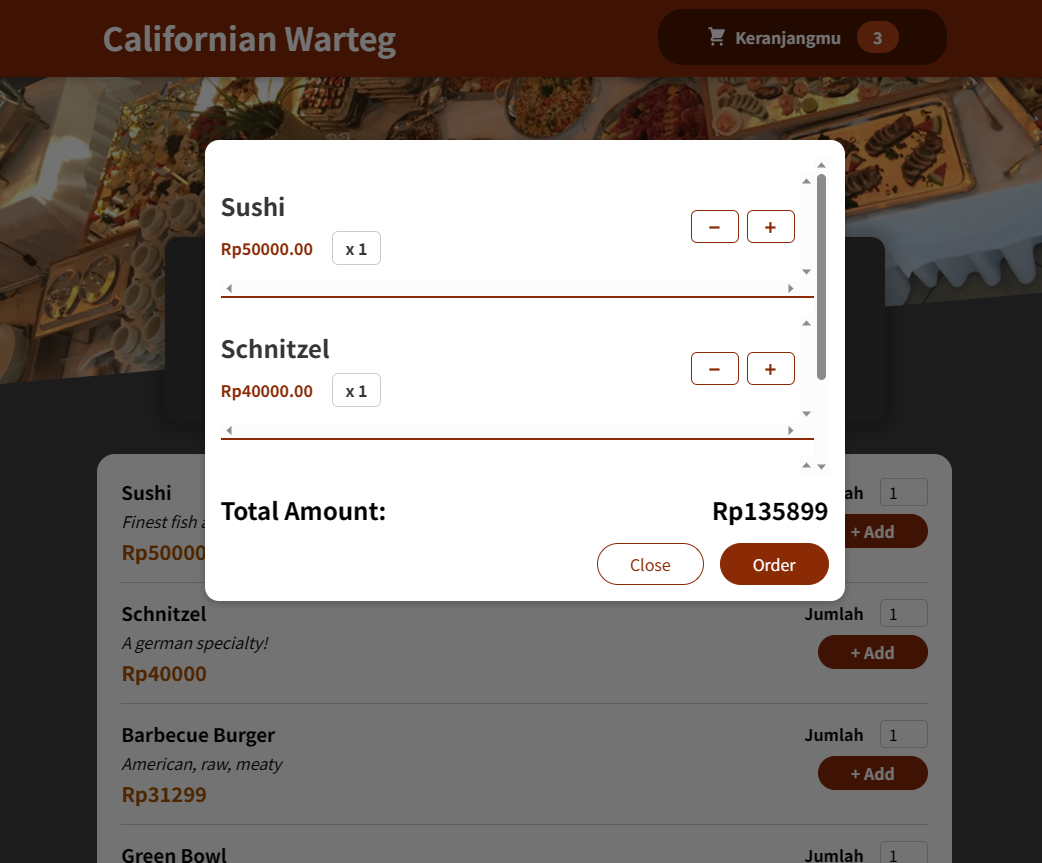Screen dimensions: 1042x863
Task: Decrease Sushi quantity with minus button
Action: coord(714,227)
